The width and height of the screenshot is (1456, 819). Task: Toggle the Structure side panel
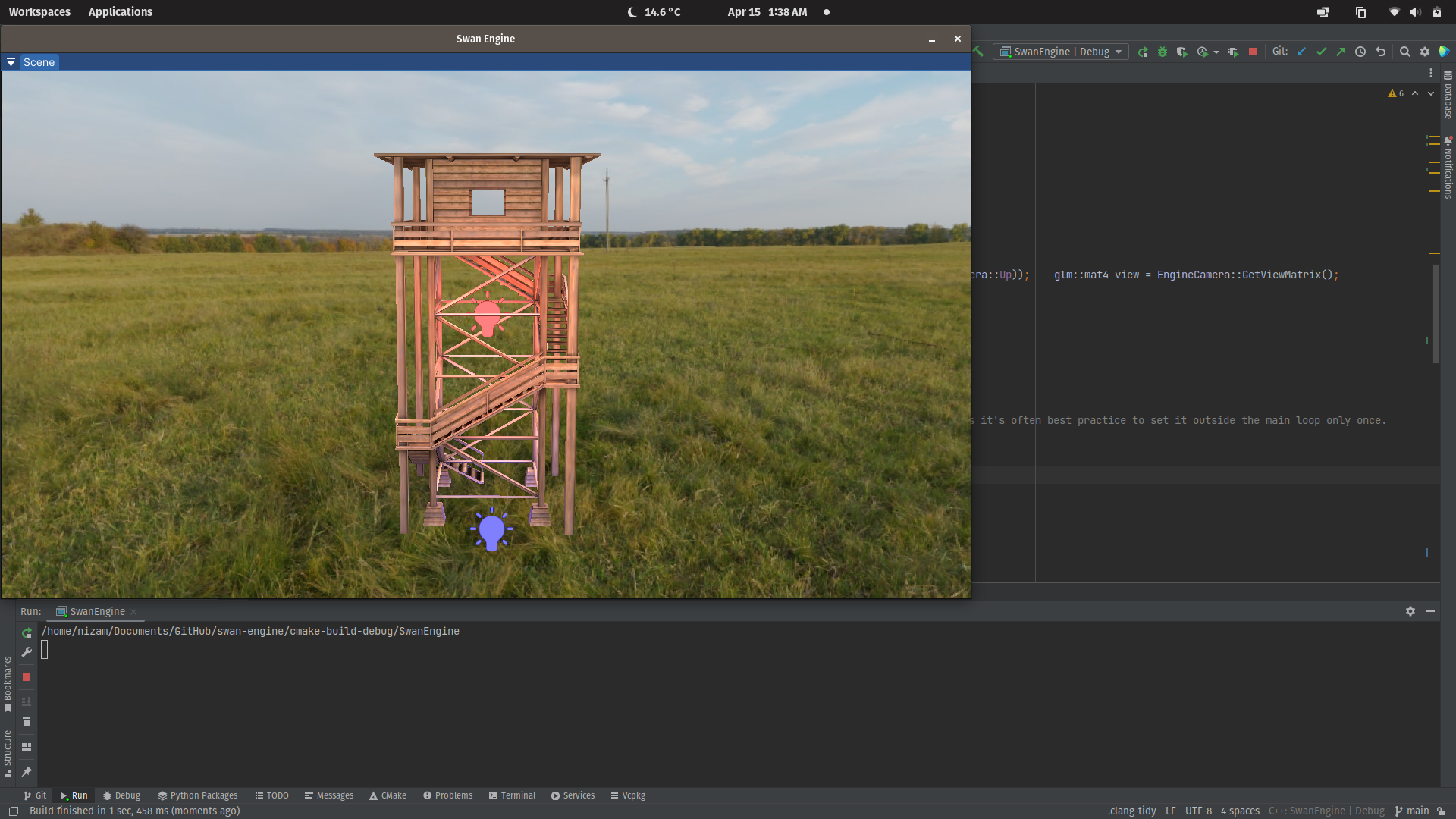[x=8, y=752]
